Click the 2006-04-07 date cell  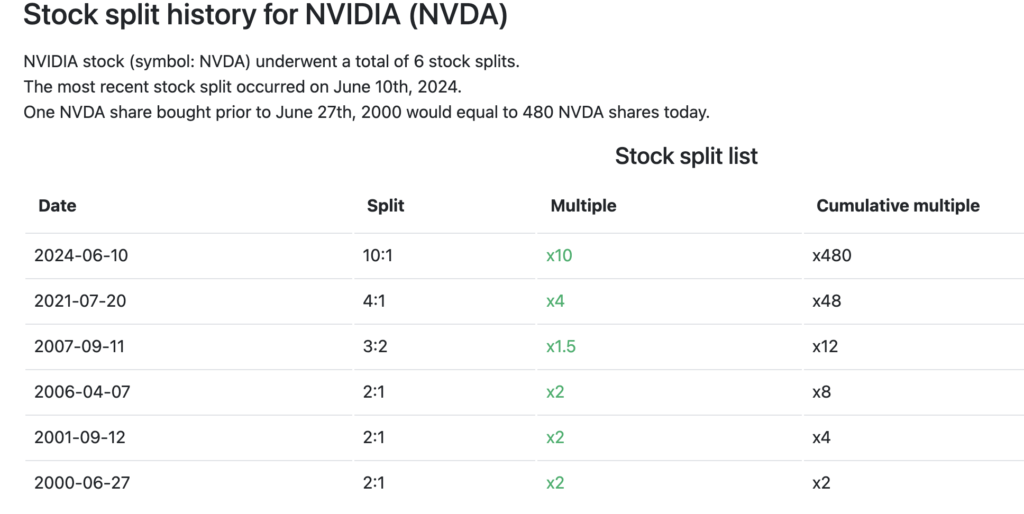pos(81,392)
